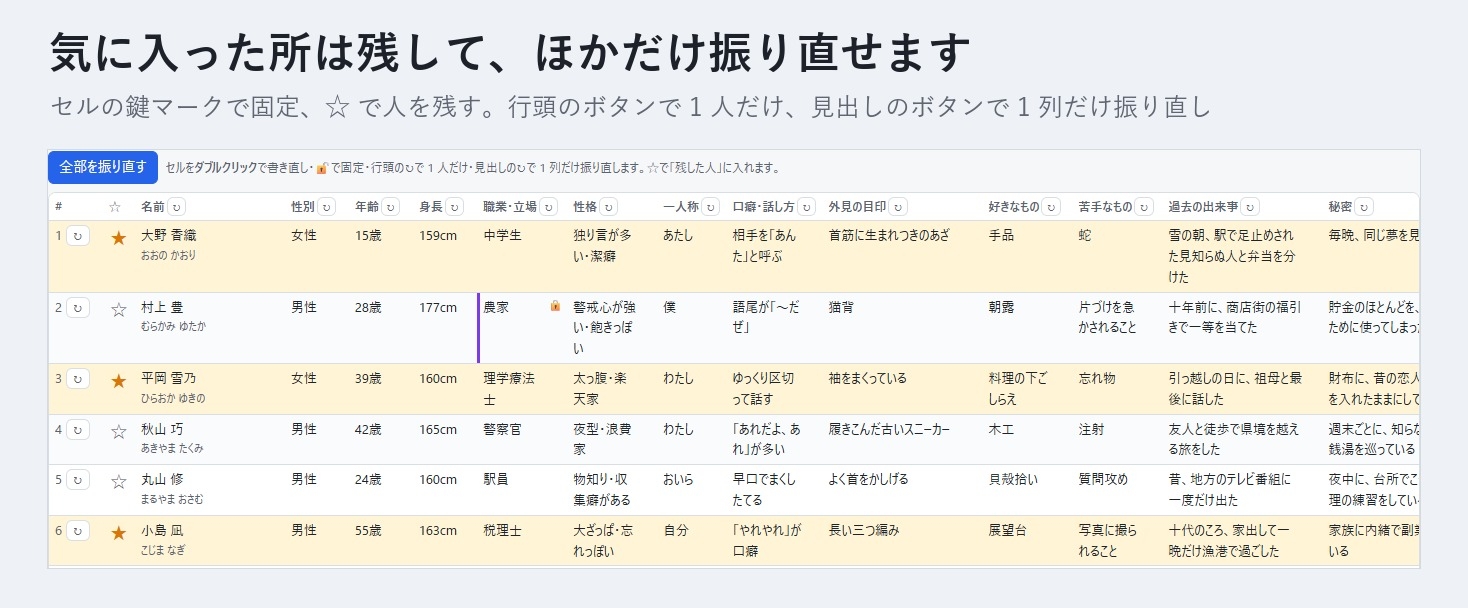
Task: Click the 長い三つ編み appearance cell
Action: tap(903, 541)
